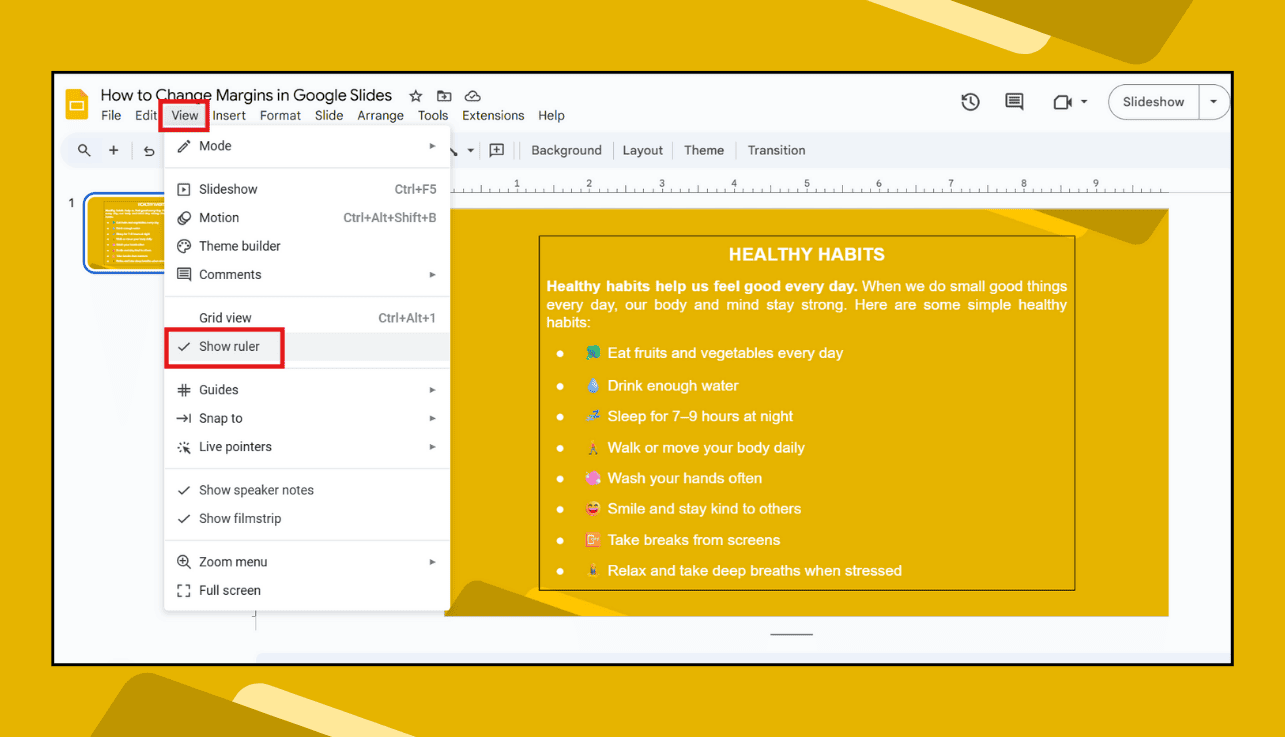
Task: Click the undo icon
Action: (148, 150)
